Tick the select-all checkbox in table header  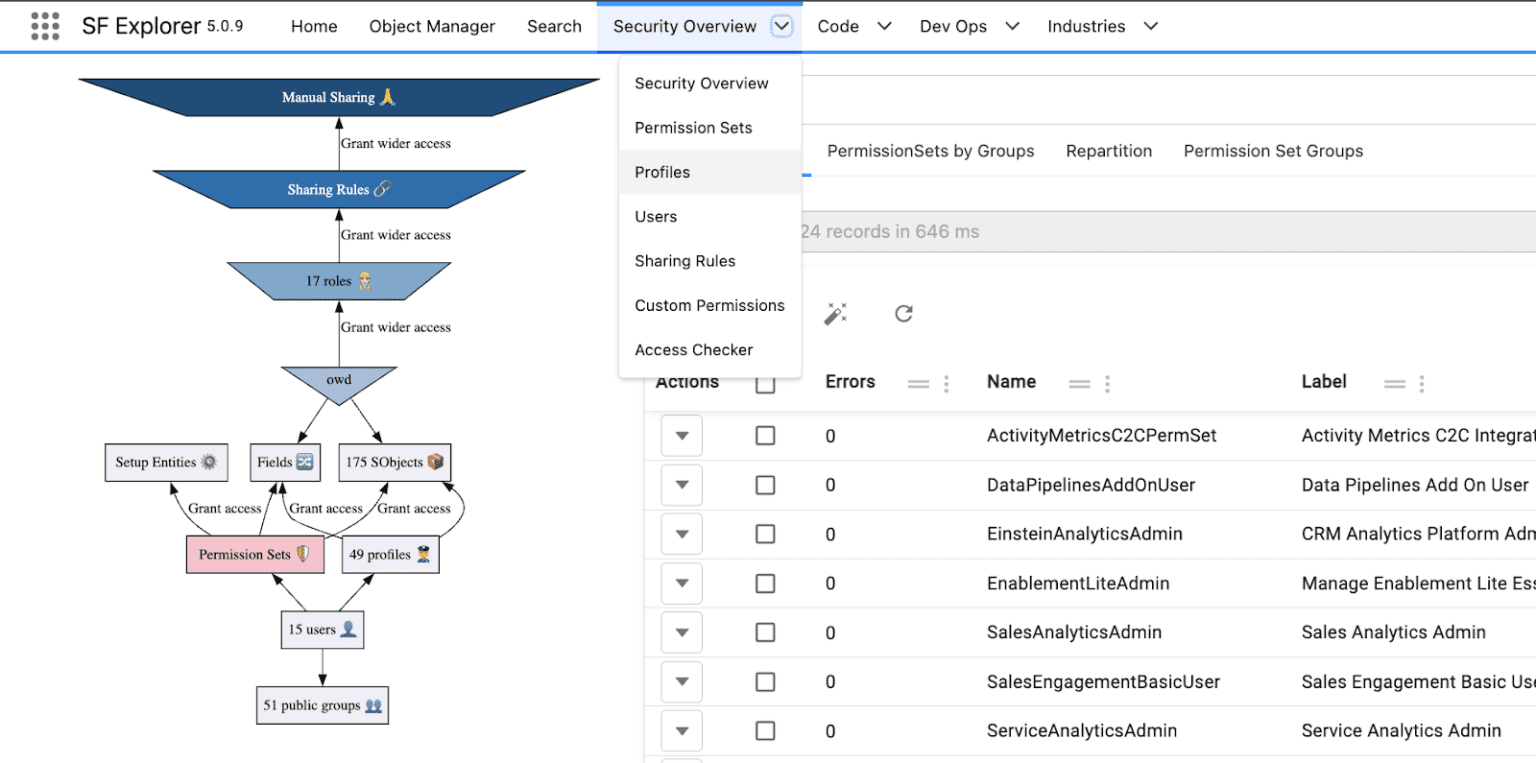point(765,383)
